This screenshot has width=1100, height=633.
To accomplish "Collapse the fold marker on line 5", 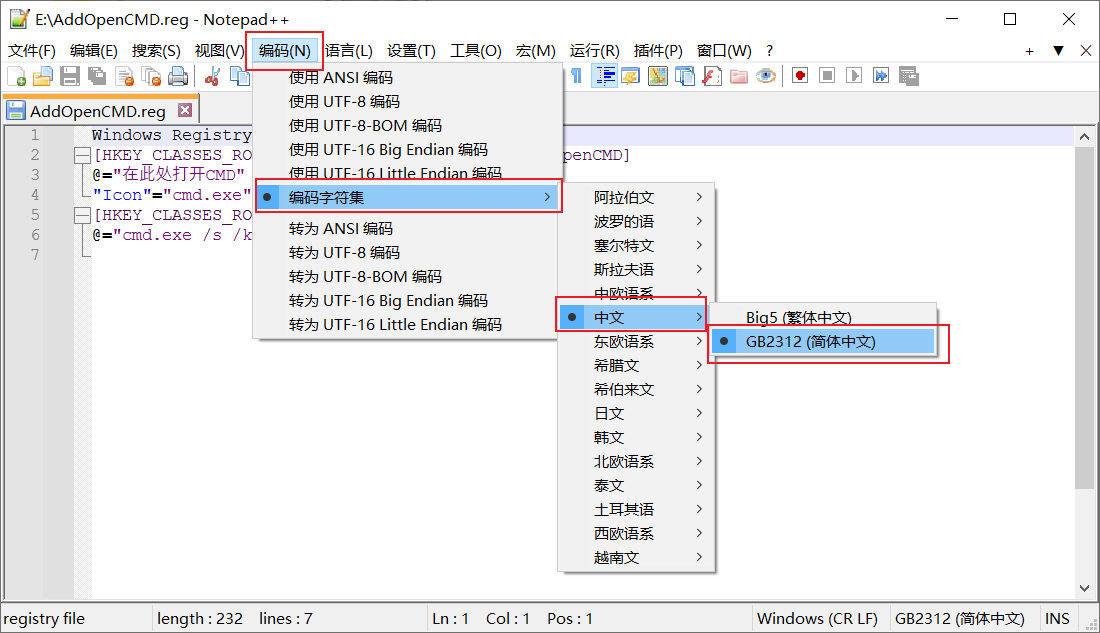I will tap(82, 215).
